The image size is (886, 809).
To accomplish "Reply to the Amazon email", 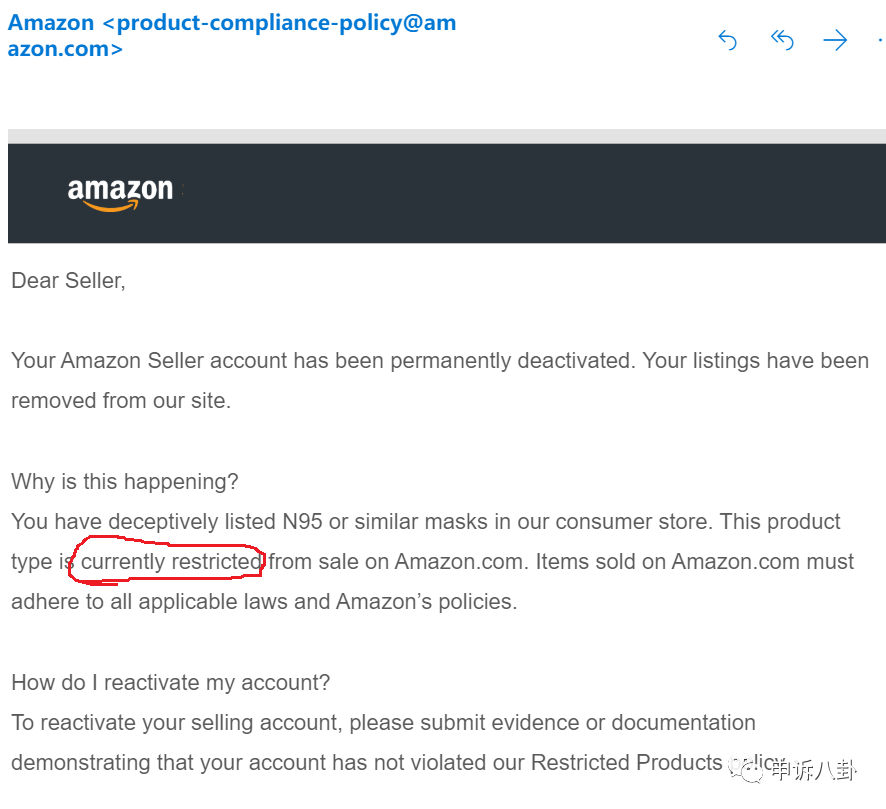I will pyautogui.click(x=727, y=40).
